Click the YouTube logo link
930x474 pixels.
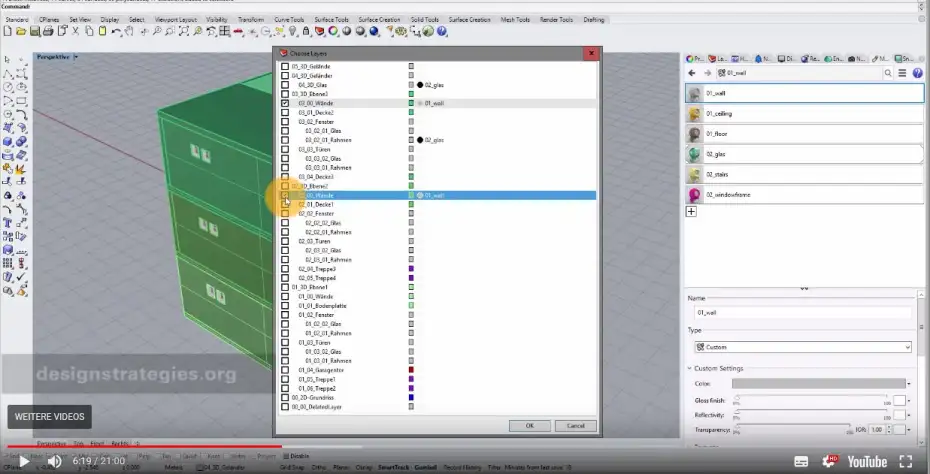(x=867, y=462)
